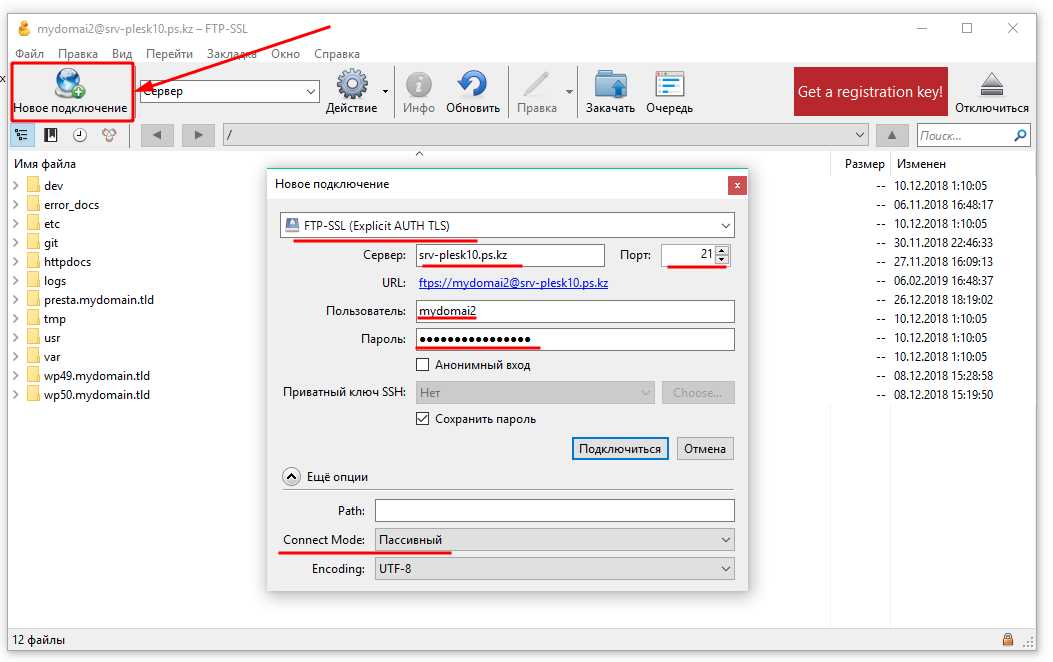Image resolution: width=1053 pixels, height=662 pixels.
Task: Open the ftps://mydomai2@srv-plesk10.ps.kz URL link
Action: click(513, 283)
